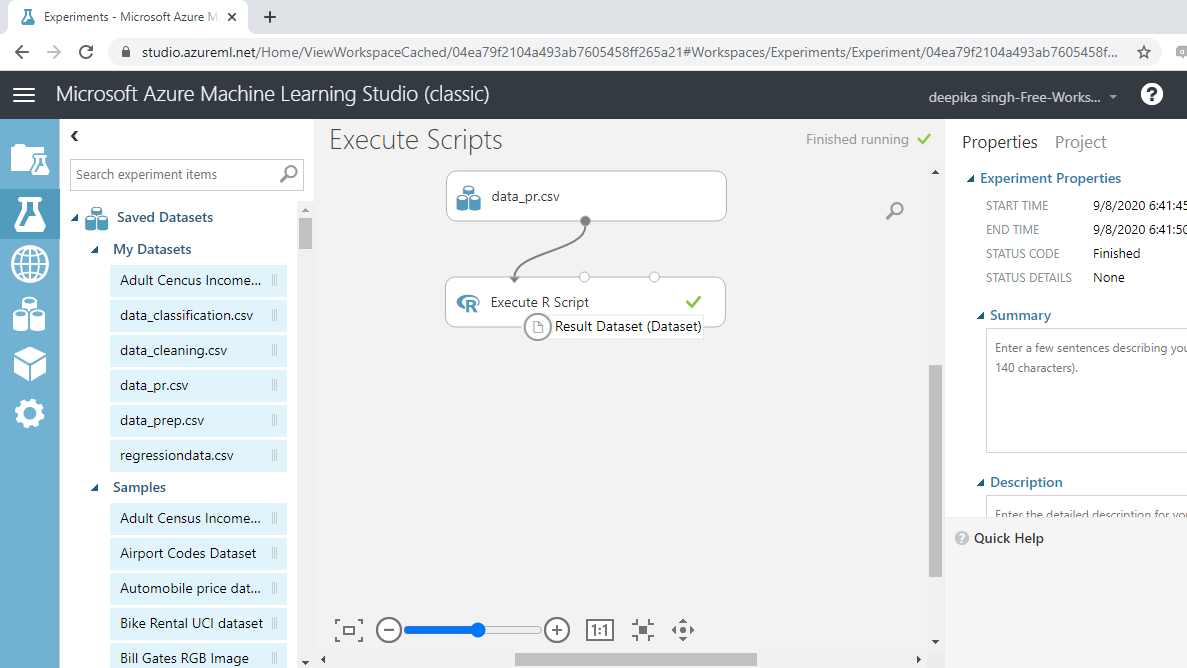Image resolution: width=1187 pixels, height=668 pixels.
Task: Open Settings gear icon in sidebar
Action: pos(30,414)
